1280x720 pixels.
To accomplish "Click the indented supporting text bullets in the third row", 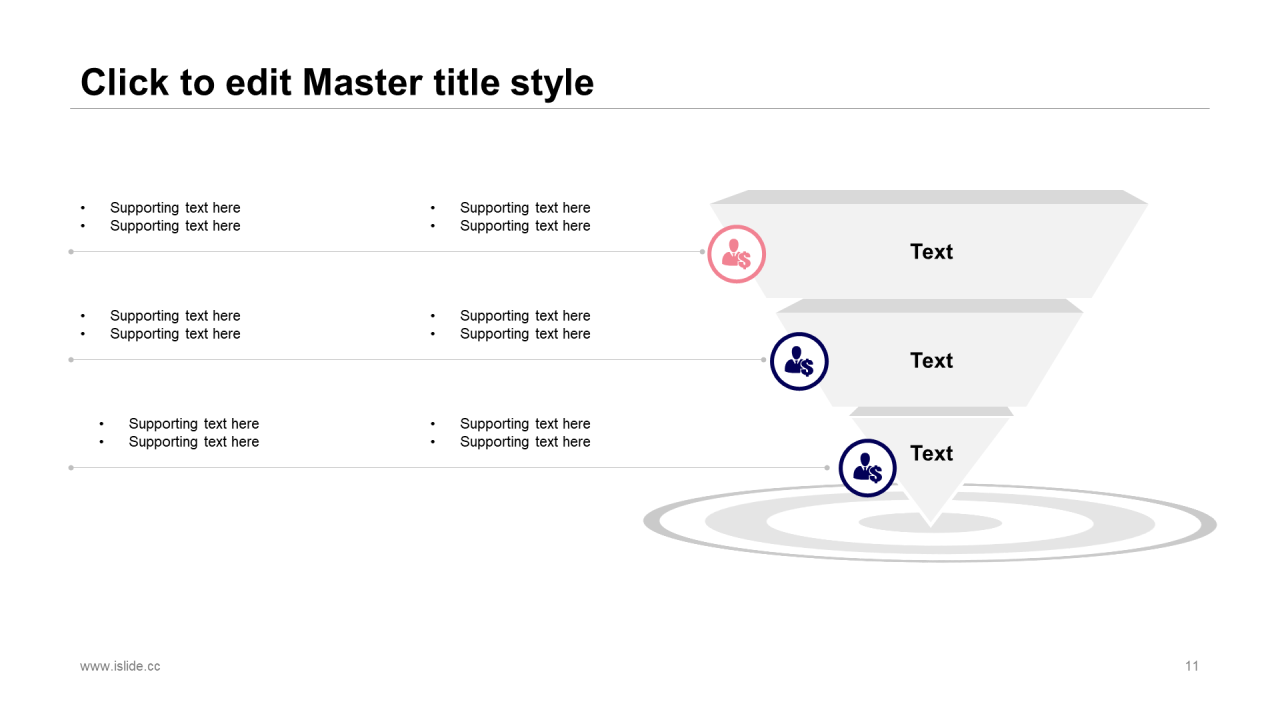I will tap(179, 433).
